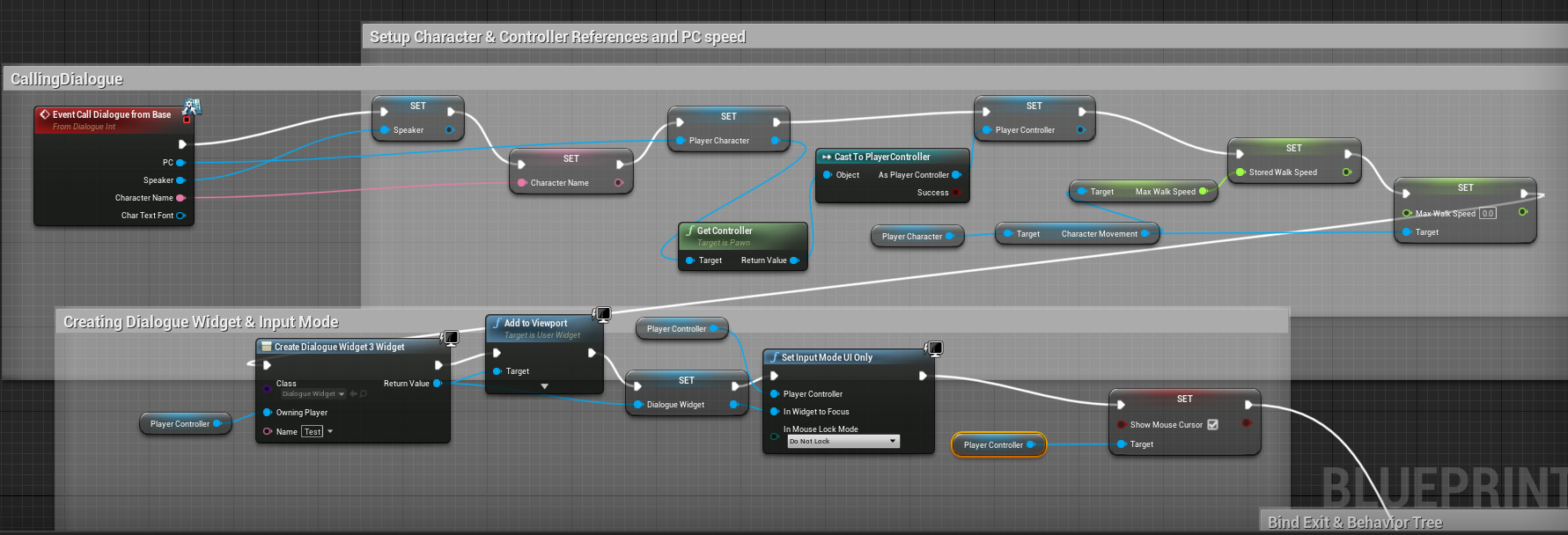Click Dialogue Widget input pin on SET node

pyautogui.click(x=638, y=405)
